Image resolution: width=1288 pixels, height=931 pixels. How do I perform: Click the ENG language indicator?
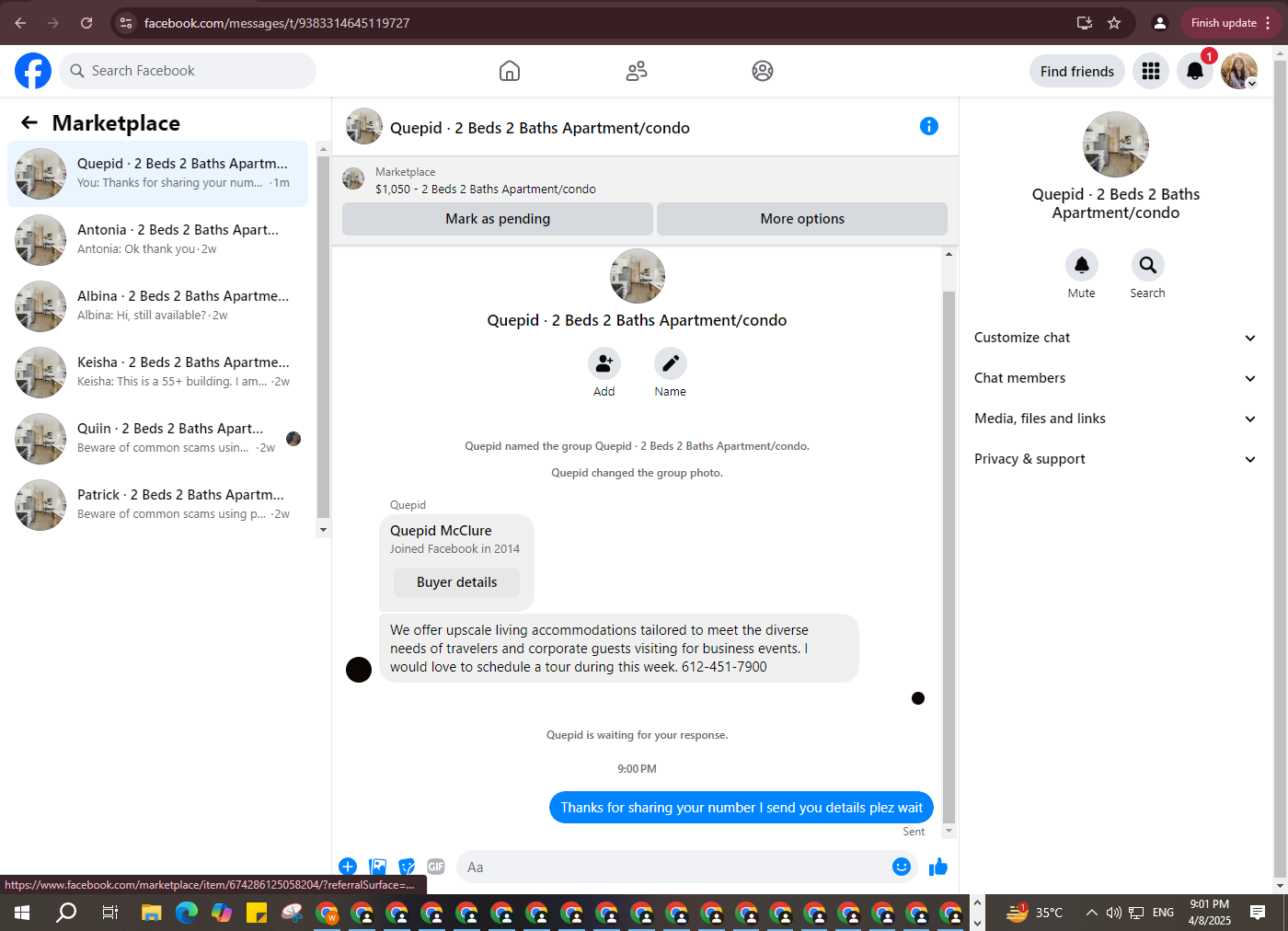click(1163, 913)
